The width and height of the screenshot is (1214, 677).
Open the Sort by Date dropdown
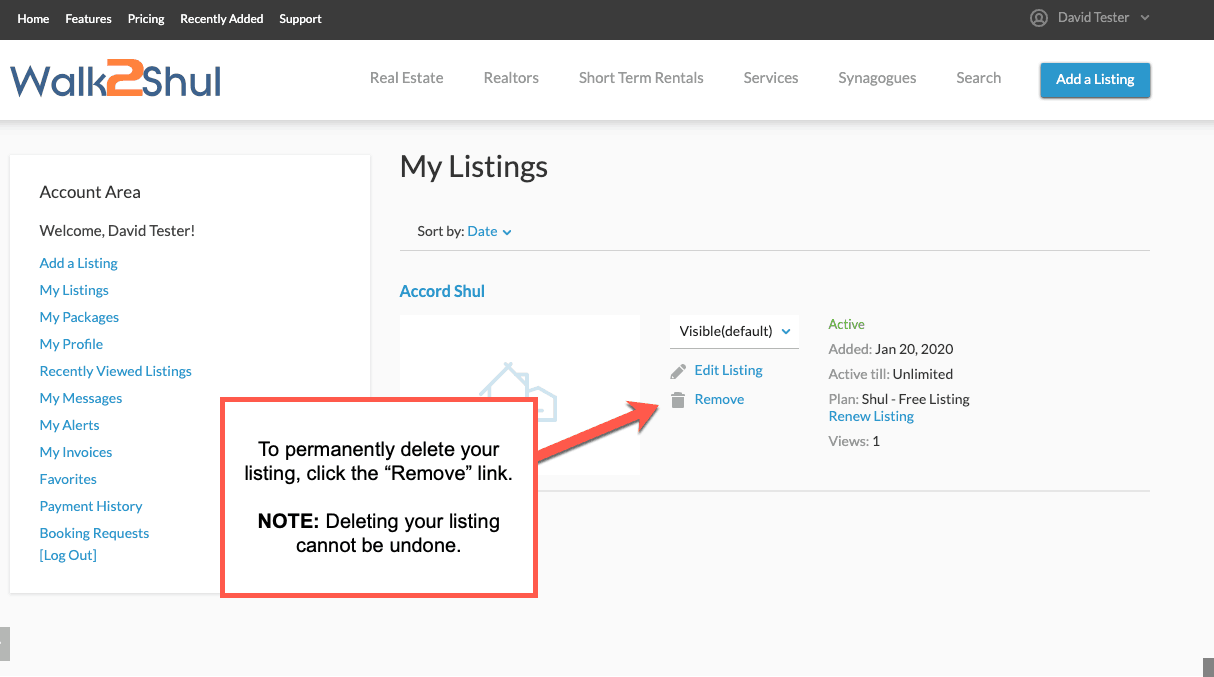[489, 231]
